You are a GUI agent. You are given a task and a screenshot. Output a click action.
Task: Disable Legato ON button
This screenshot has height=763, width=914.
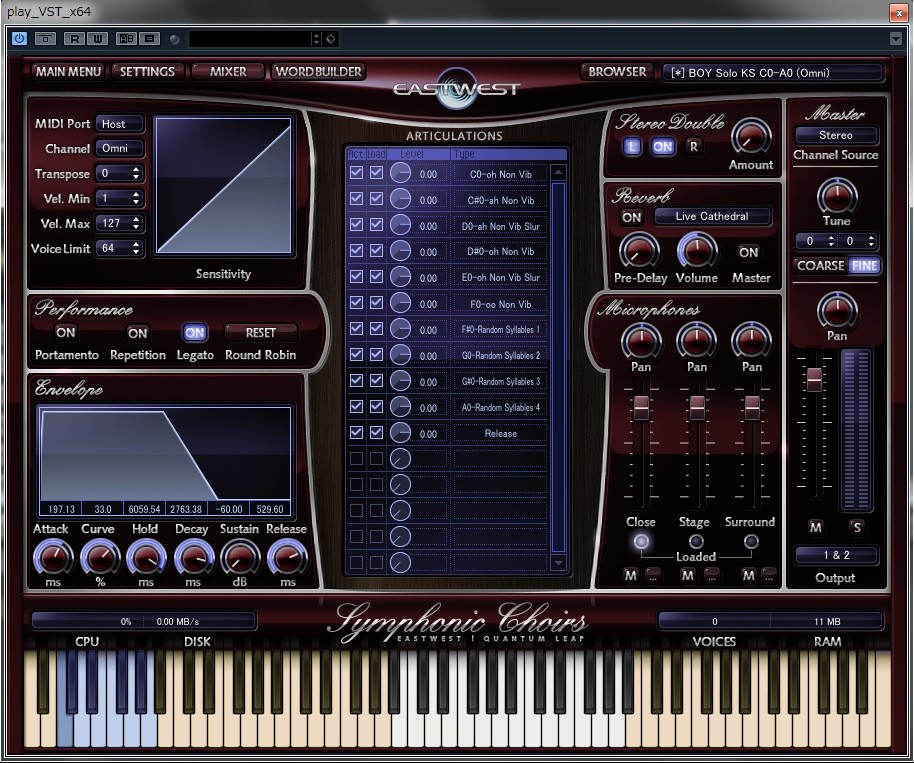pos(195,332)
